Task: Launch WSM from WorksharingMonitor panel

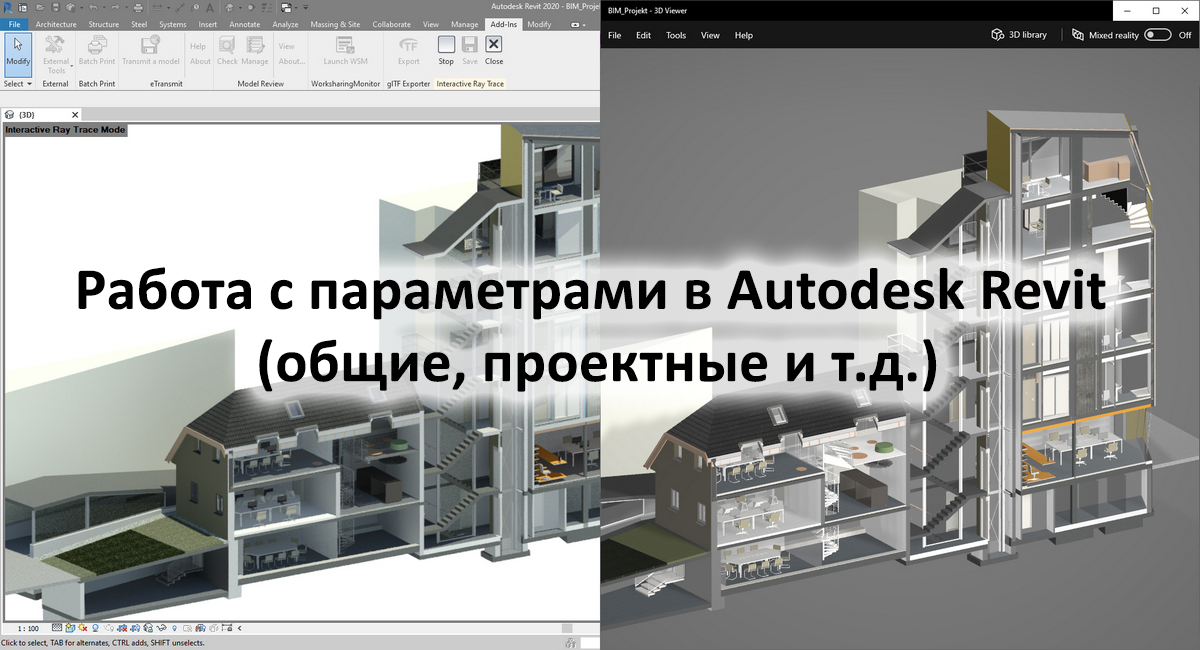Action: 345,53
